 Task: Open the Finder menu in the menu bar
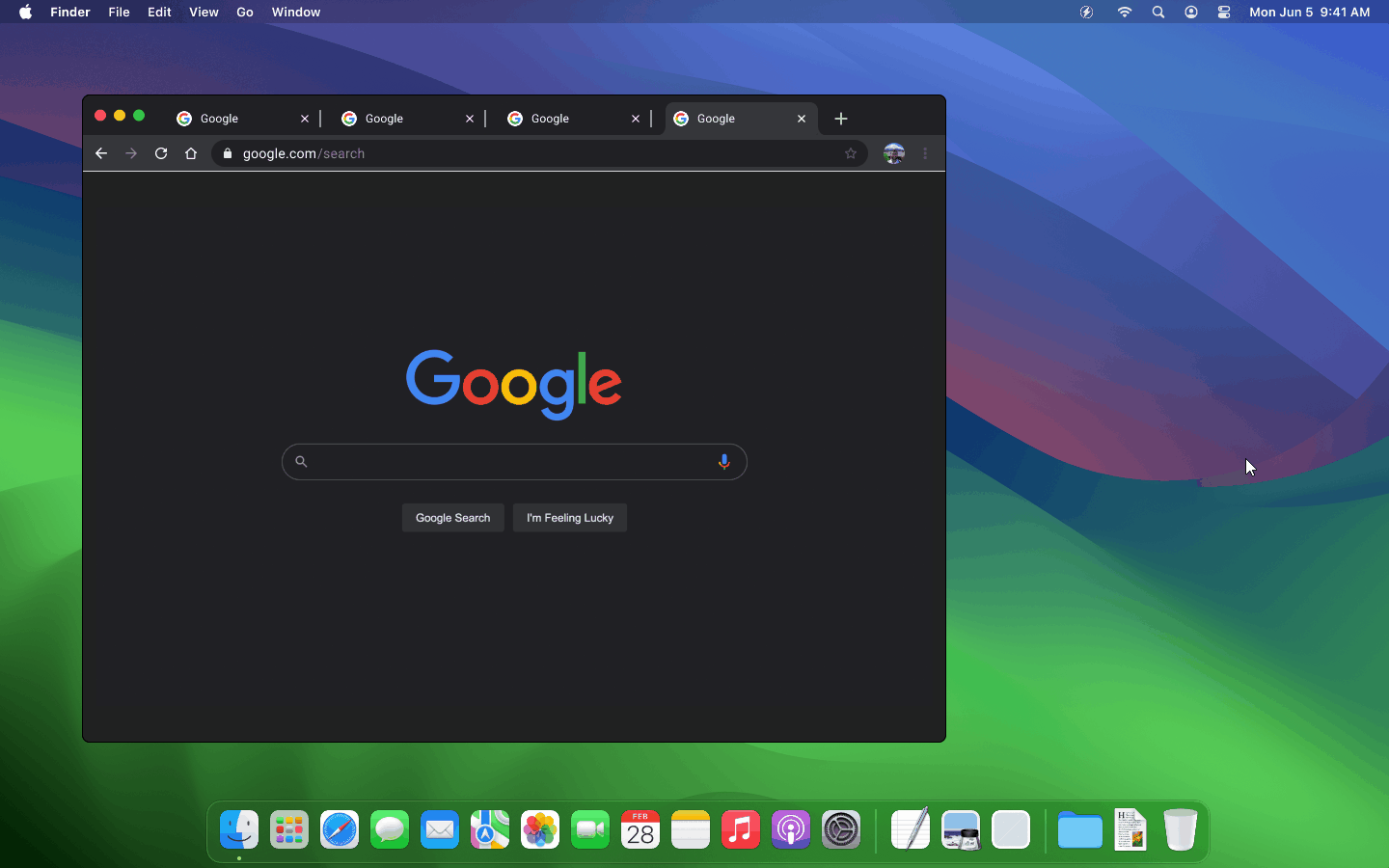tap(70, 12)
